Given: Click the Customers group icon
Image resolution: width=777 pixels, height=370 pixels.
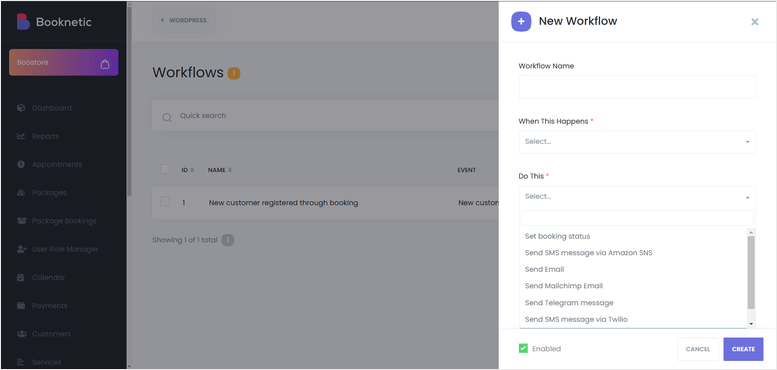Looking at the screenshot, I should 21,334.
